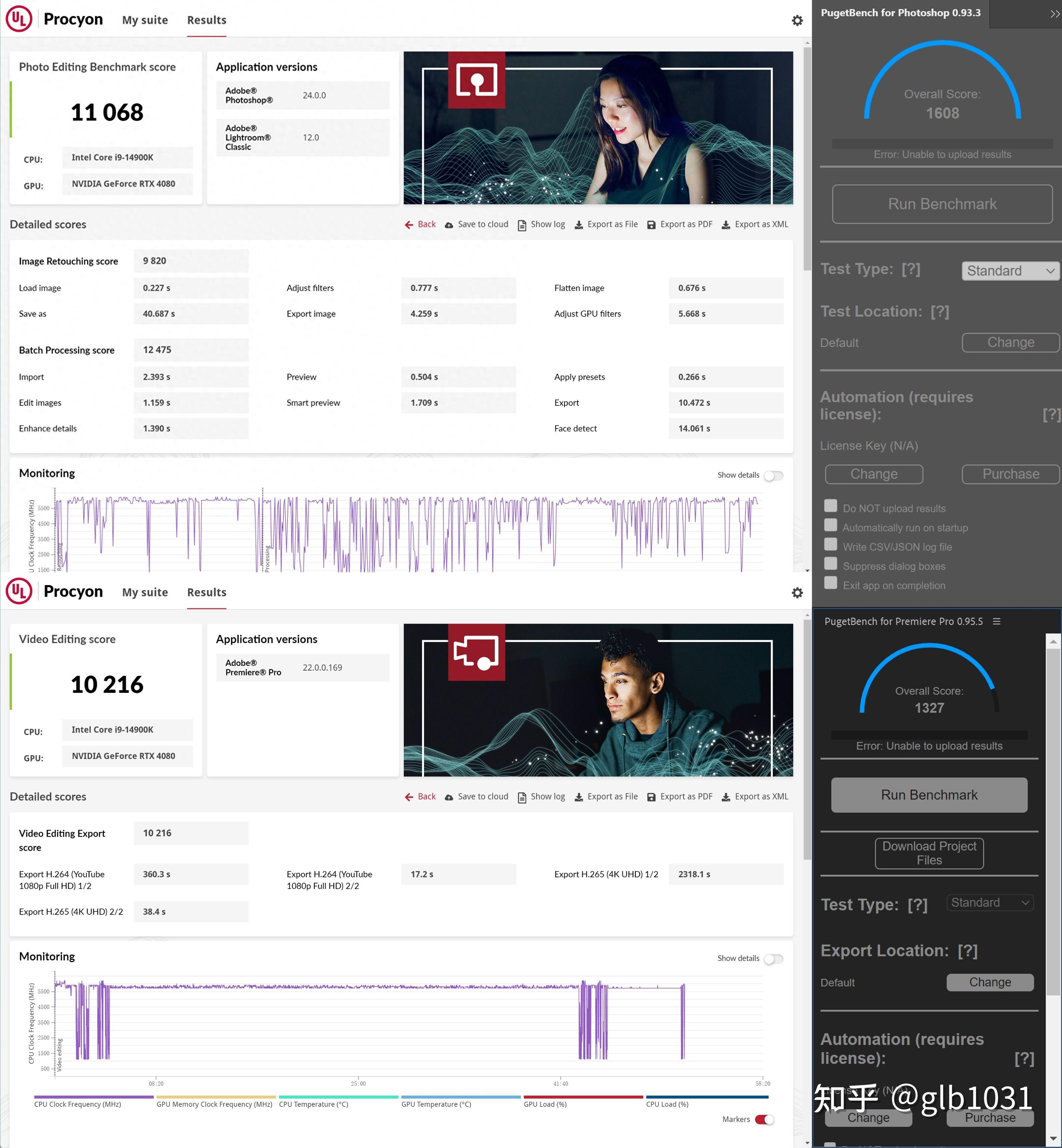Click the red Back arrow in the Photo Editing results
Image resolution: width=1062 pixels, height=1148 pixels.
[409, 225]
